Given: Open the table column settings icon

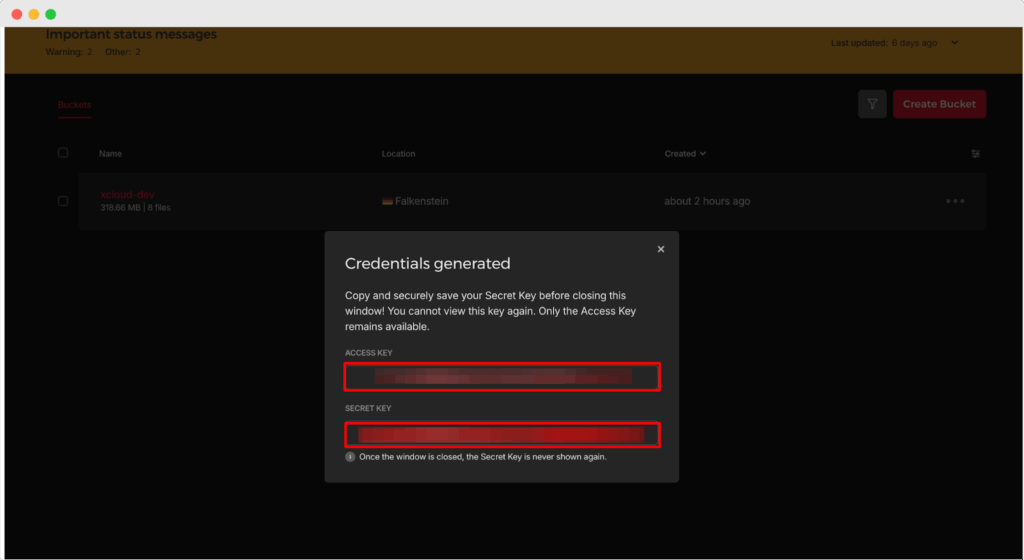Looking at the screenshot, I should [x=976, y=154].
